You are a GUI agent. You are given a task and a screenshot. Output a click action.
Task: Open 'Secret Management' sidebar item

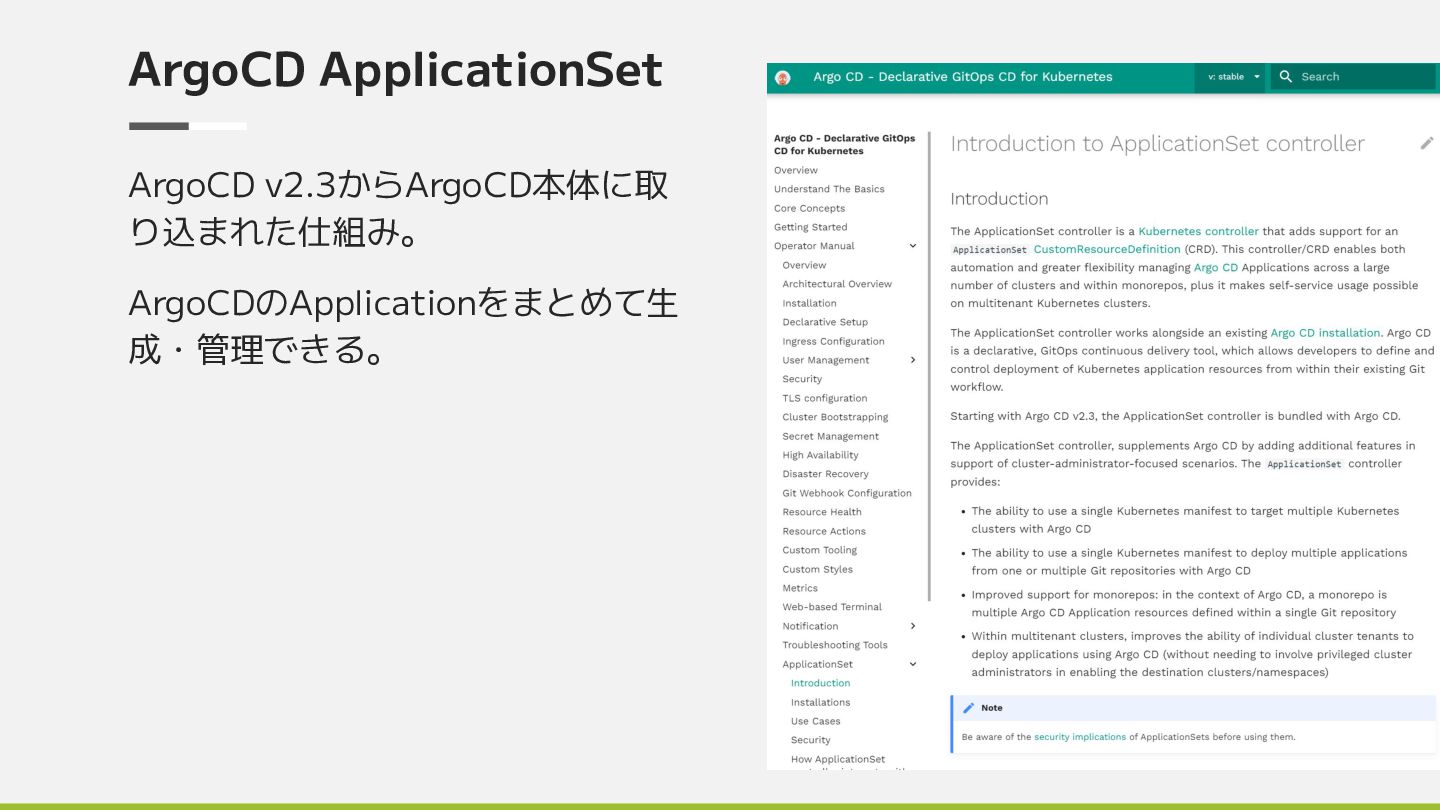[x=830, y=436]
